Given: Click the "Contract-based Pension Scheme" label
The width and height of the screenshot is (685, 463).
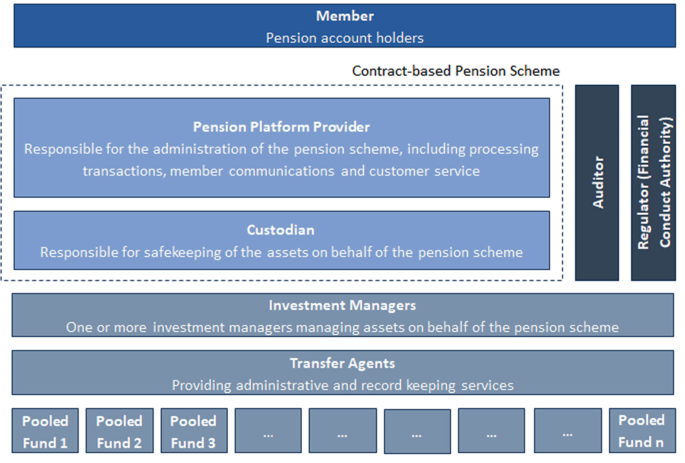Looking at the screenshot, I should tap(456, 71).
